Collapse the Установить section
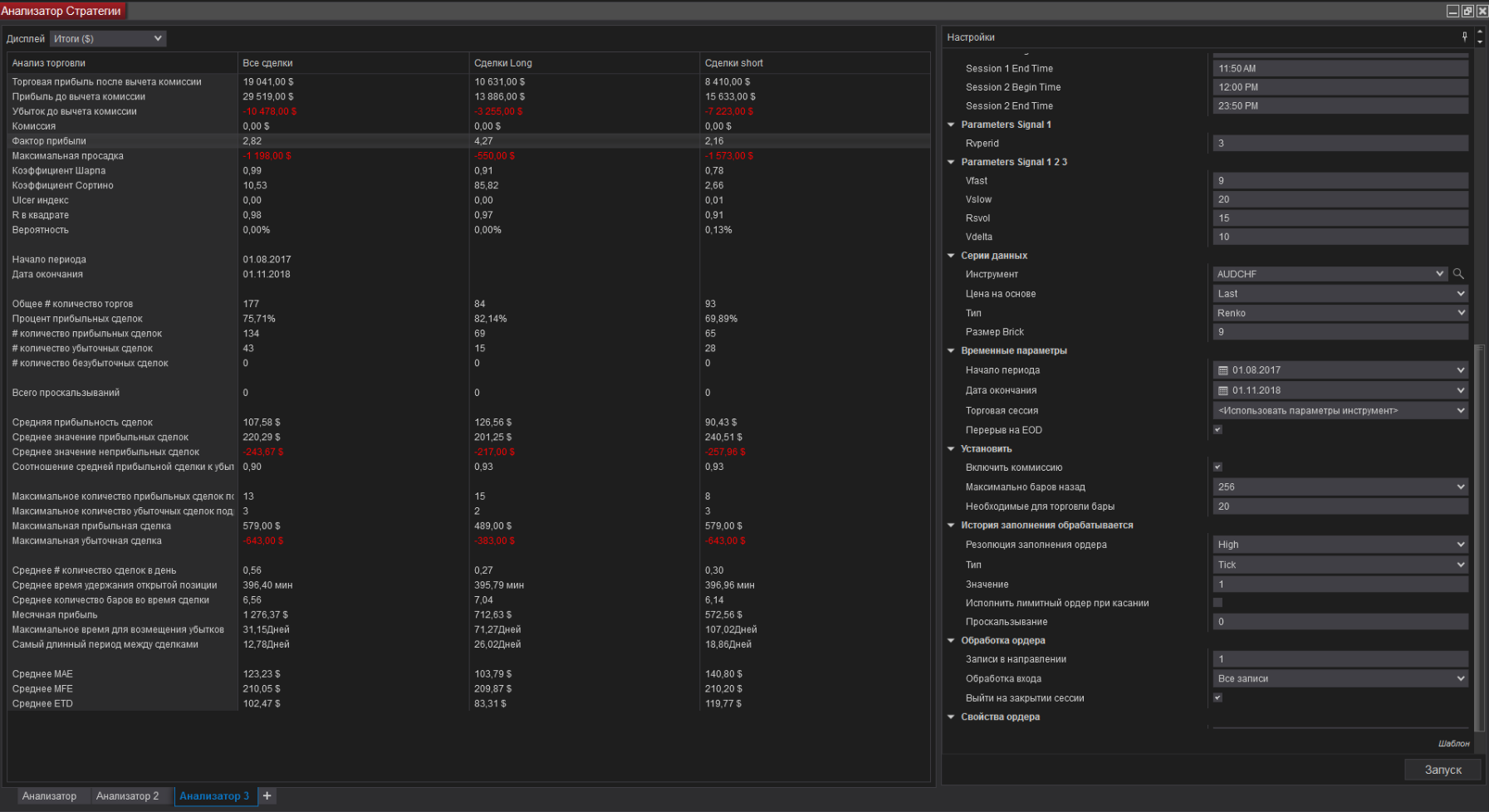Image resolution: width=1489 pixels, height=812 pixels. coord(951,448)
